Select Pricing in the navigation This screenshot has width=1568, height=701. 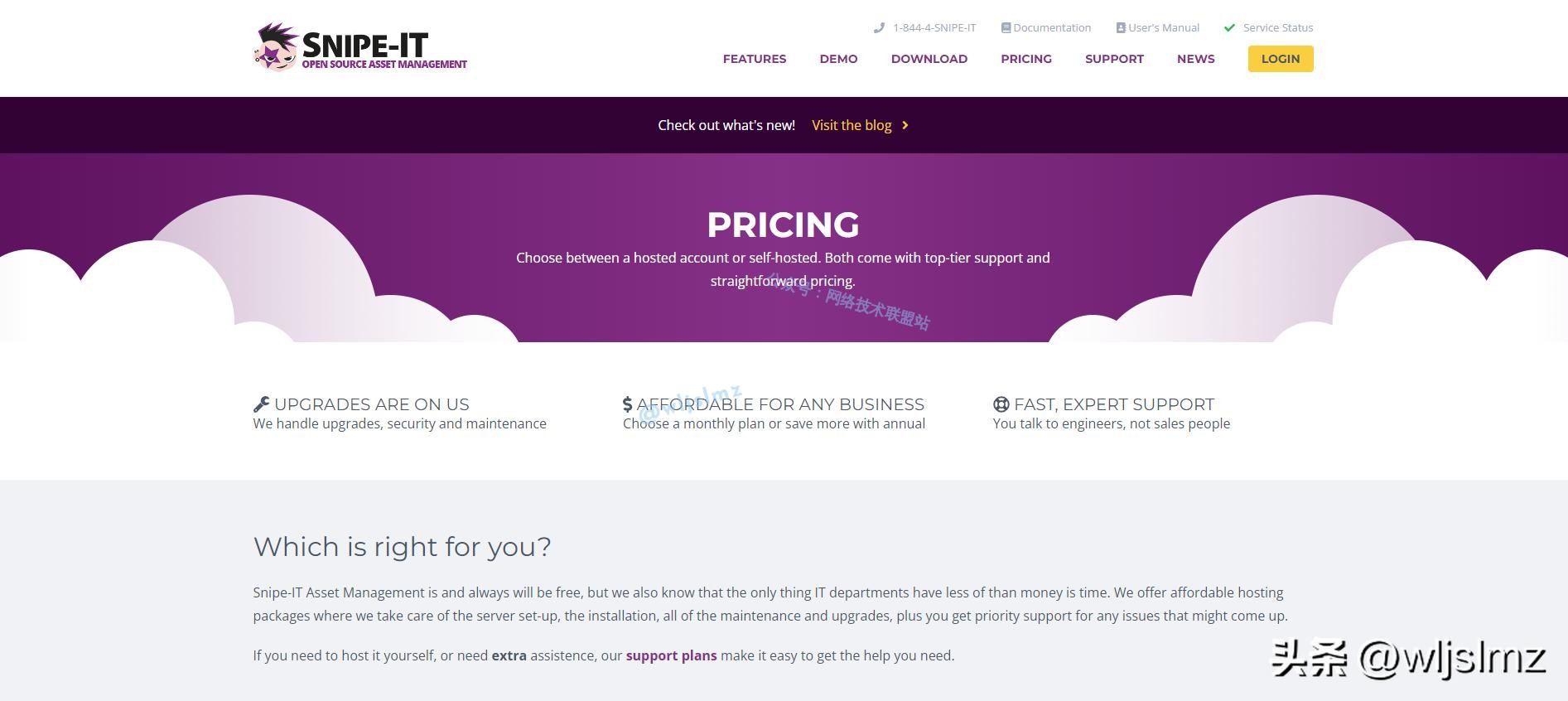[1026, 59]
